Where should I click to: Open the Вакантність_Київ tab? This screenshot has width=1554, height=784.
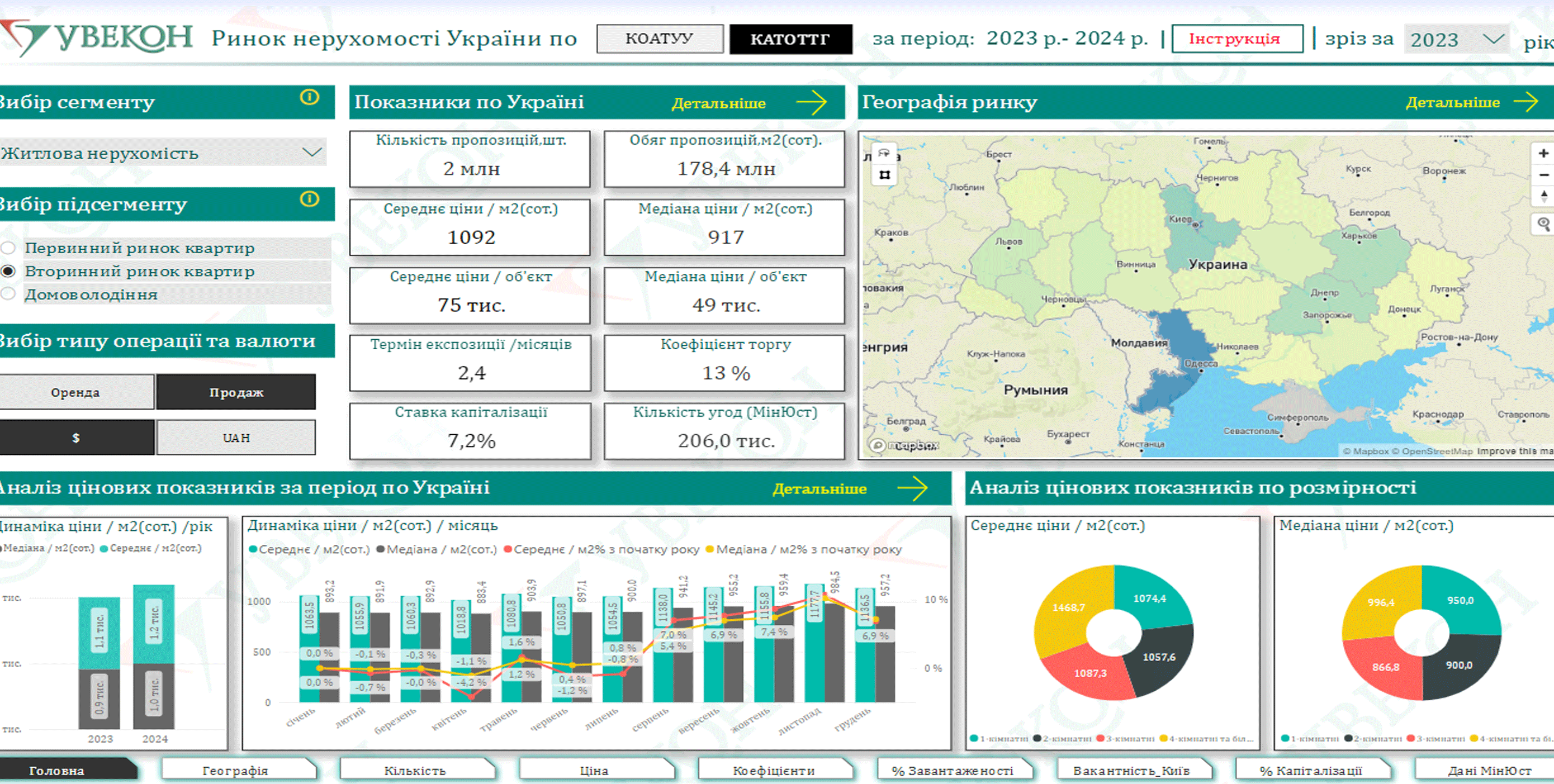1134,770
